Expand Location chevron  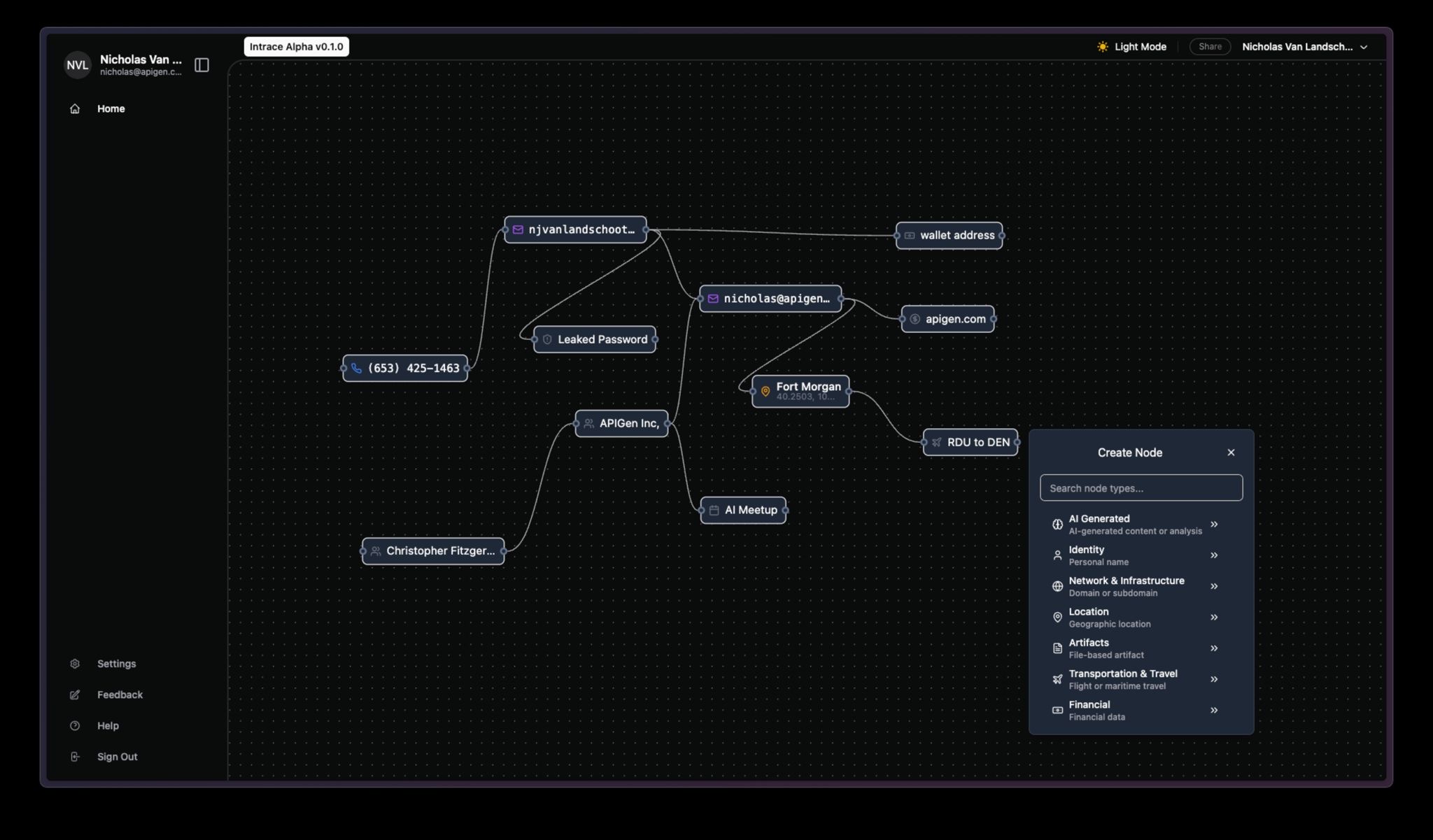click(x=1214, y=617)
